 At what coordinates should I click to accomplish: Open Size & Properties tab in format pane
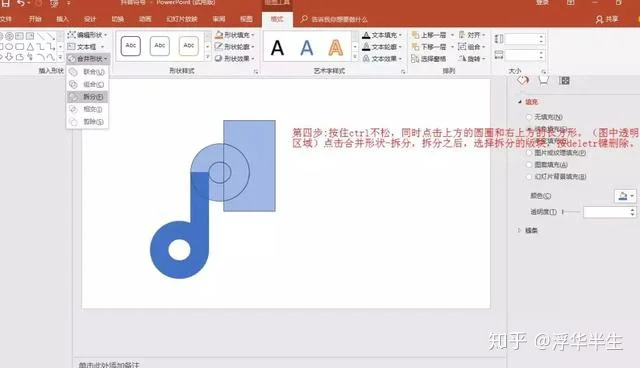point(565,80)
